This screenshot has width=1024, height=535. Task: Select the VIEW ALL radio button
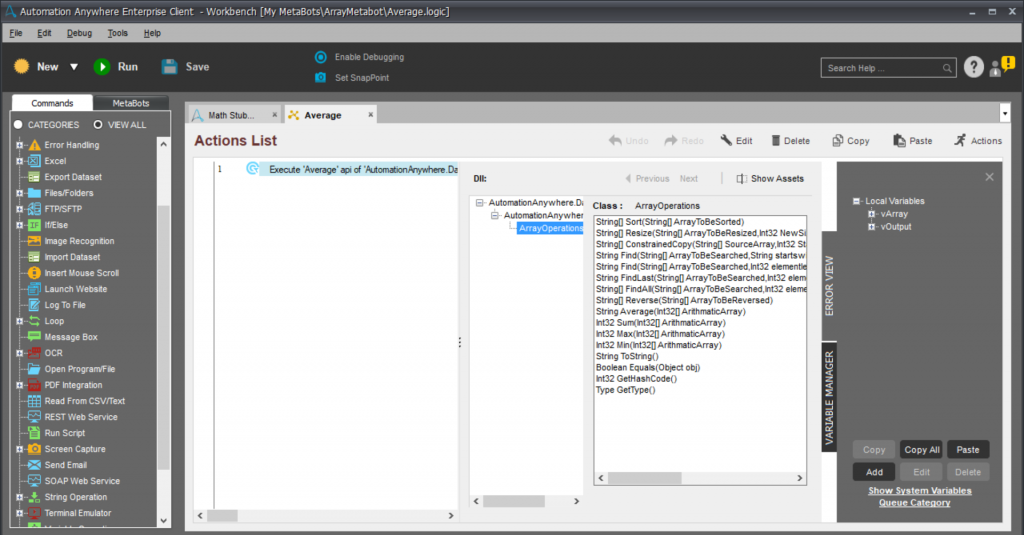97,125
